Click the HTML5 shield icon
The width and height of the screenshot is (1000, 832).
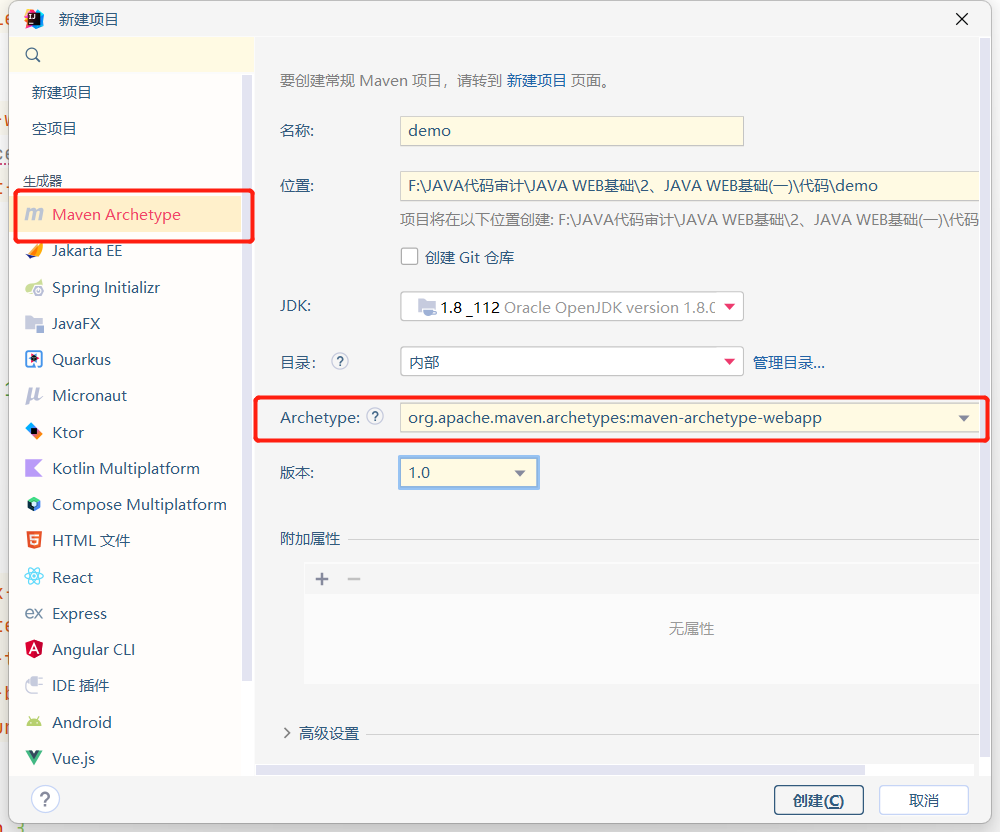[x=34, y=540]
